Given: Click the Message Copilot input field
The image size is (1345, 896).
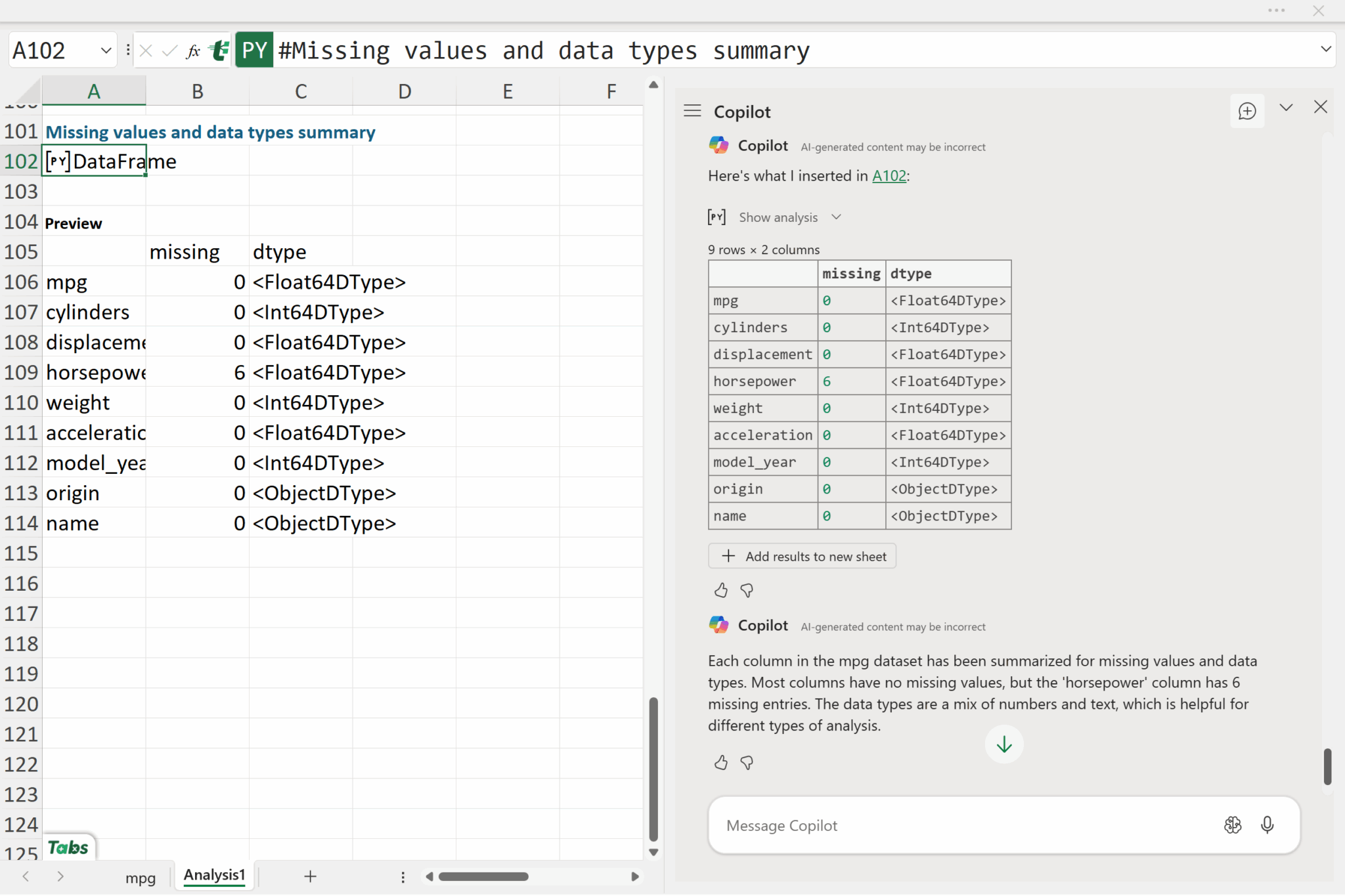Looking at the screenshot, I should click(x=959, y=825).
